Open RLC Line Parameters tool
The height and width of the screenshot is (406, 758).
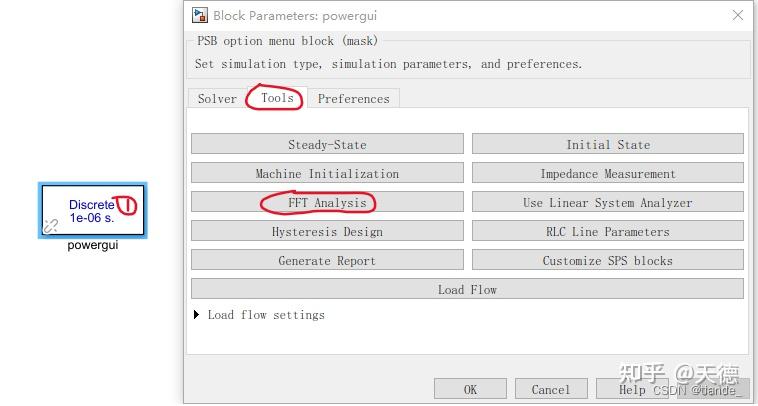pyautogui.click(x=607, y=232)
